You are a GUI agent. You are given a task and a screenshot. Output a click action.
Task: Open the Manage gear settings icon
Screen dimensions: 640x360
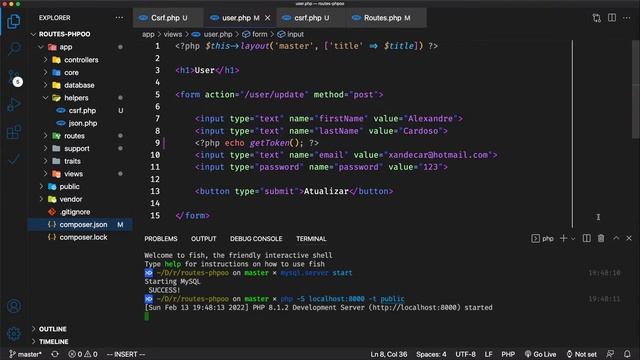[x=14, y=333]
